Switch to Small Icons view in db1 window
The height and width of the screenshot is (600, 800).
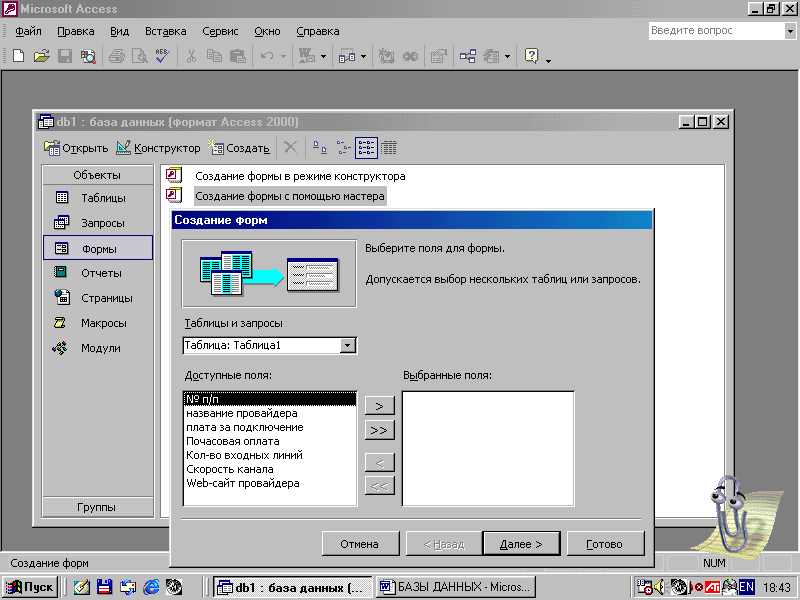343,148
